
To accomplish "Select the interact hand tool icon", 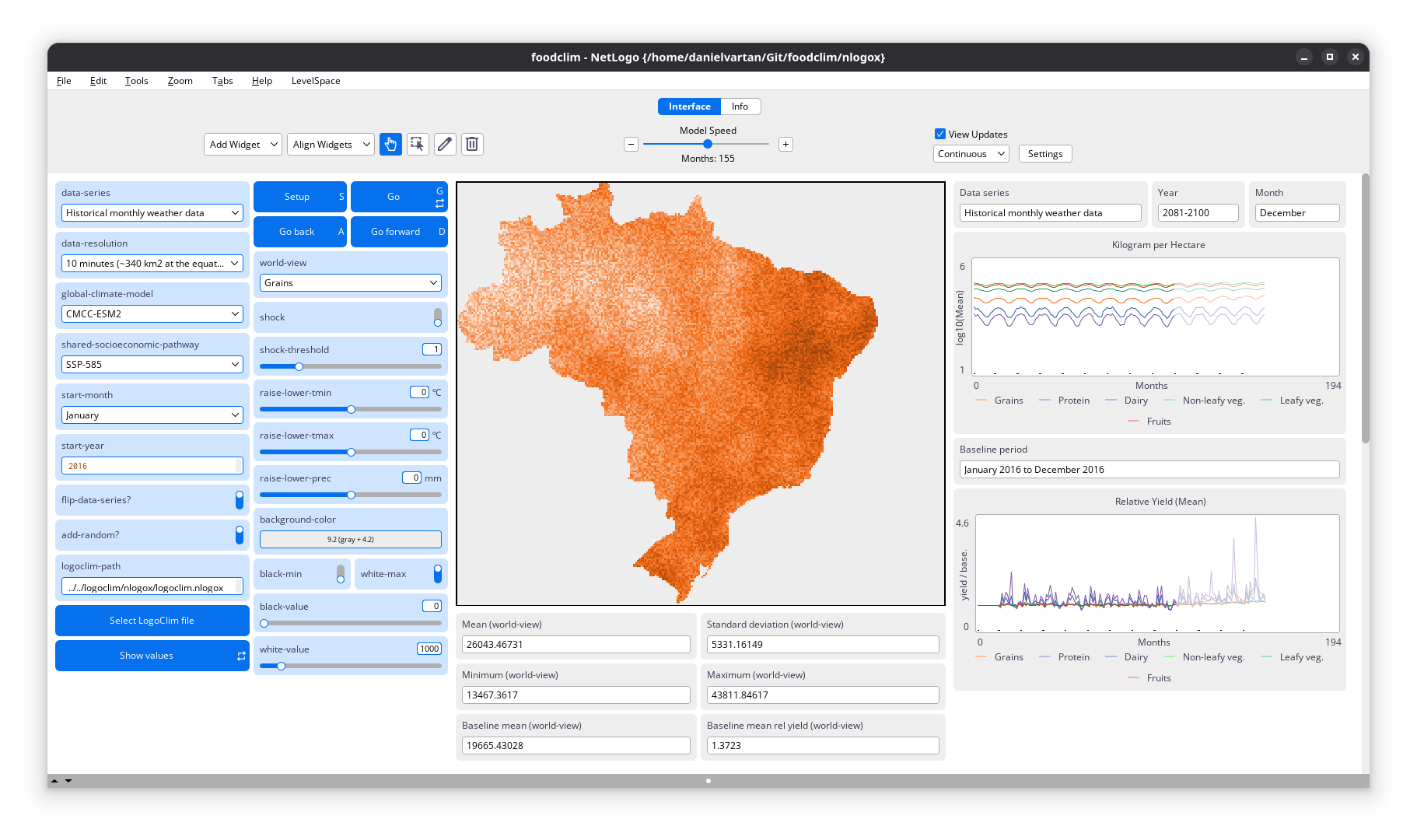I will pyautogui.click(x=390, y=144).
